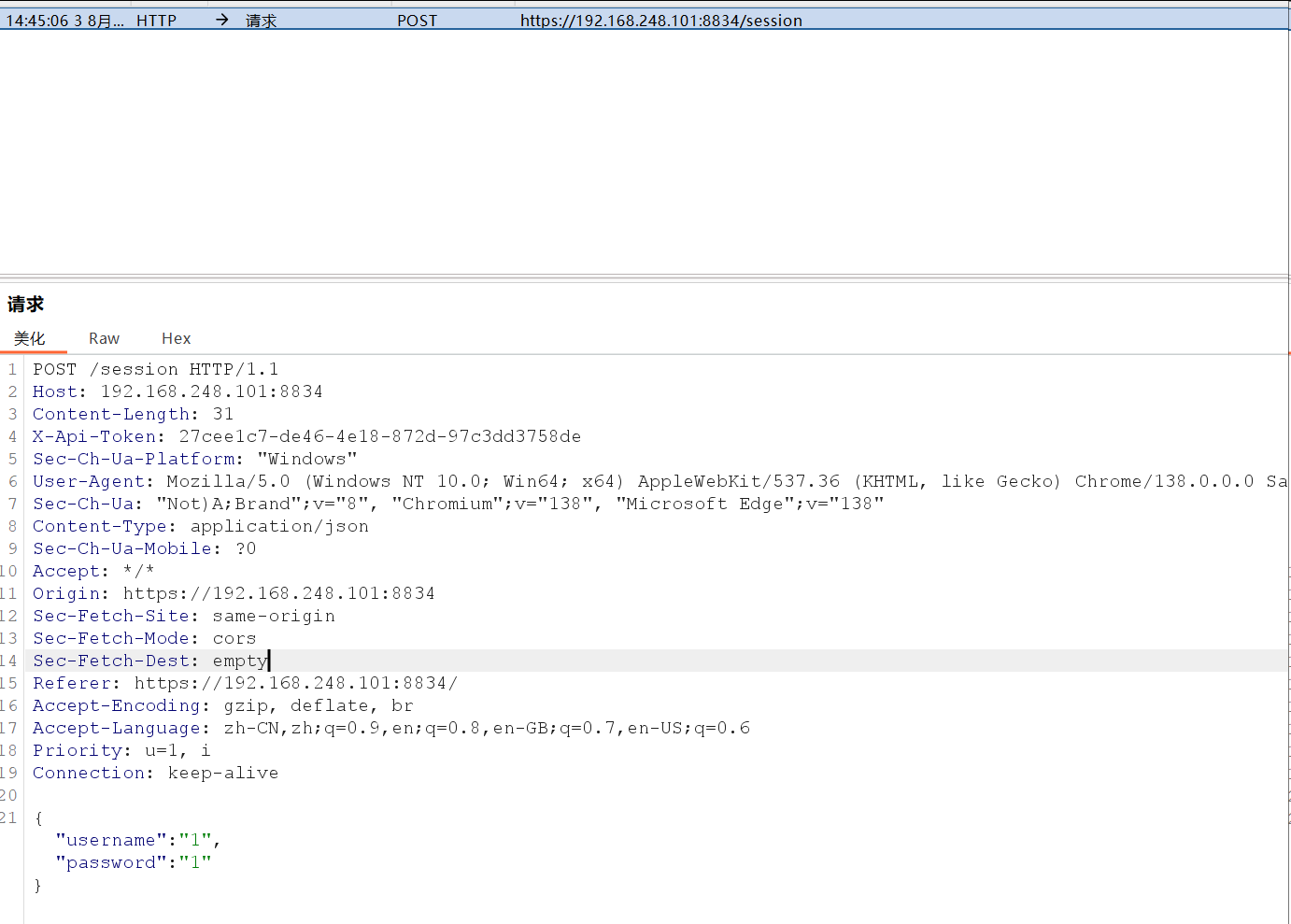This screenshot has height=924, width=1291.
Task: Select the POST /session history row
Action: 645,21
